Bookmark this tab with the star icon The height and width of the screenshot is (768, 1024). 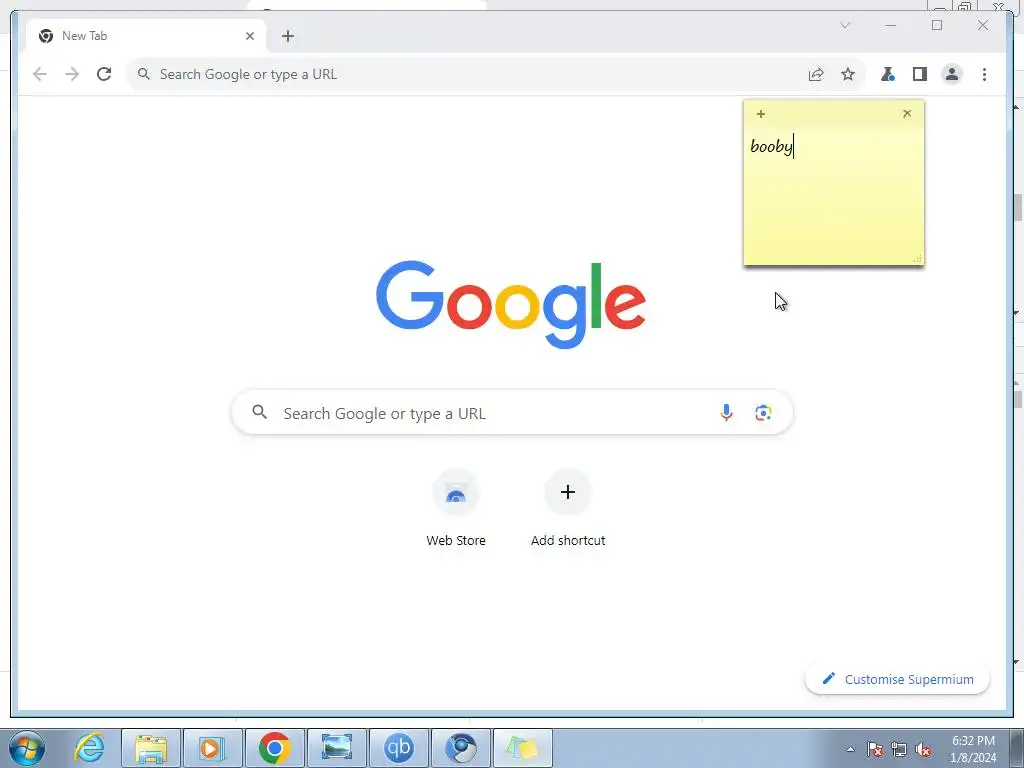click(x=848, y=74)
